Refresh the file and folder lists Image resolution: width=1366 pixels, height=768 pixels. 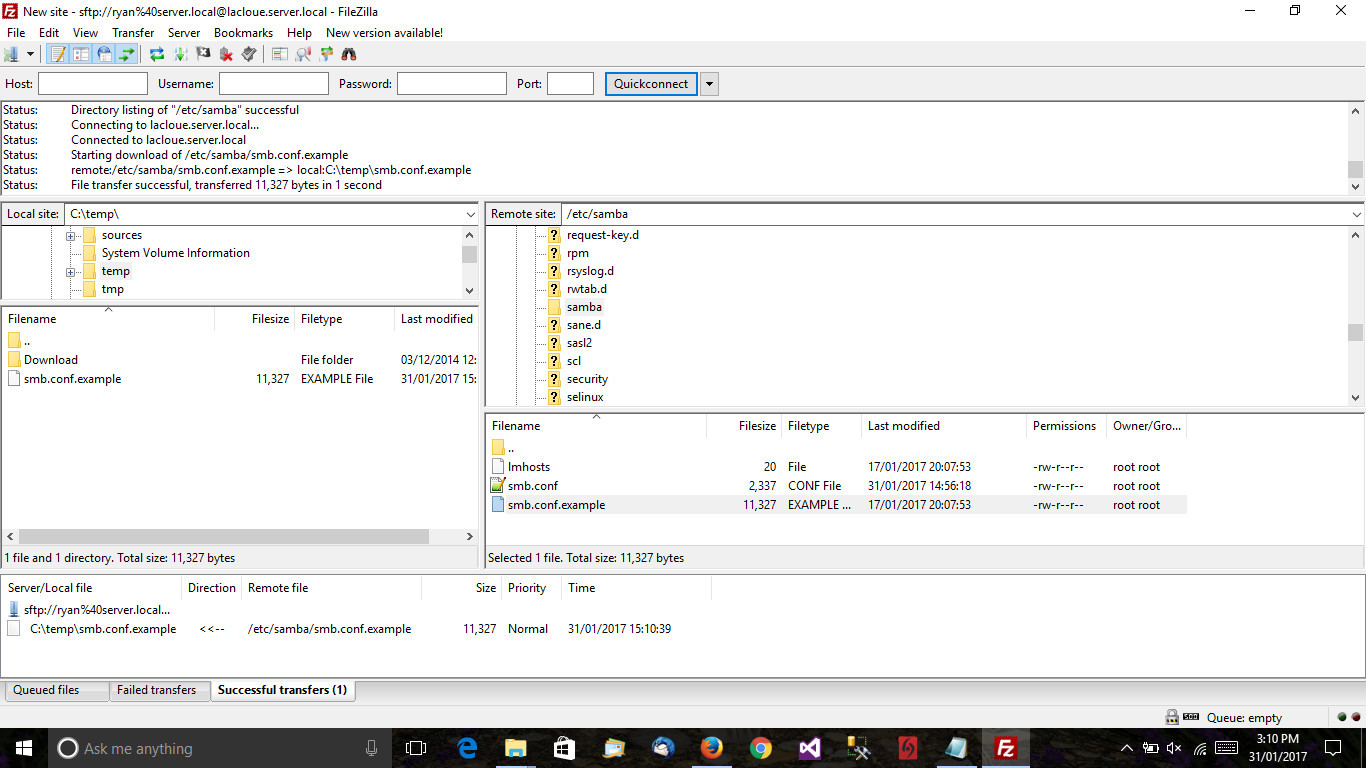157,54
